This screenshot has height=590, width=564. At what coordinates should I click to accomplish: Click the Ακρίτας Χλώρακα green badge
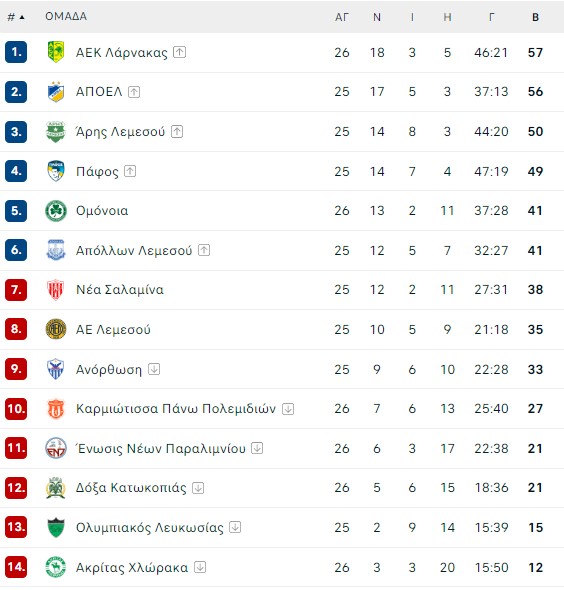tap(56, 567)
